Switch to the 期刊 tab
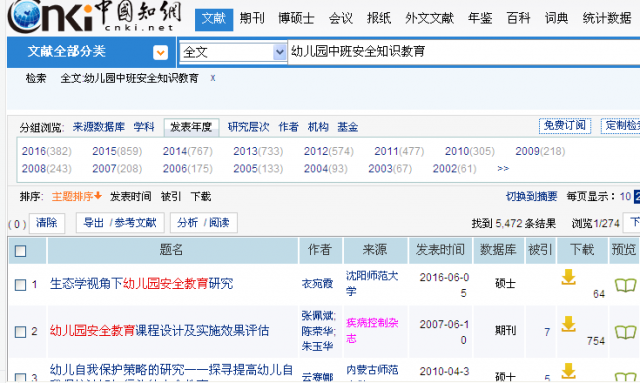Image resolution: width=640 pixels, height=383 pixels. point(252,18)
